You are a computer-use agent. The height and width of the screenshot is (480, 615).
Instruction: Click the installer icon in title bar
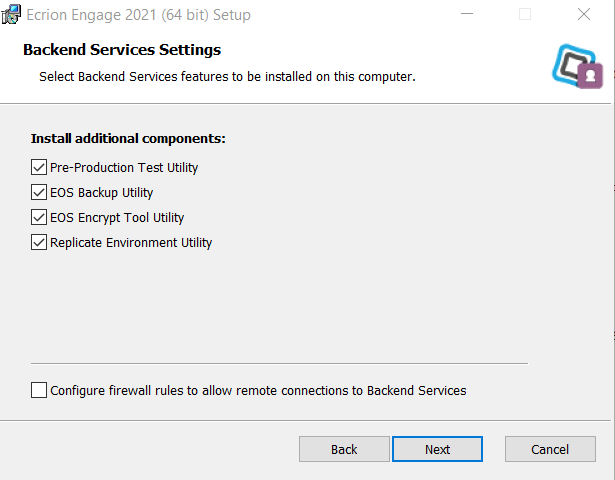point(11,14)
